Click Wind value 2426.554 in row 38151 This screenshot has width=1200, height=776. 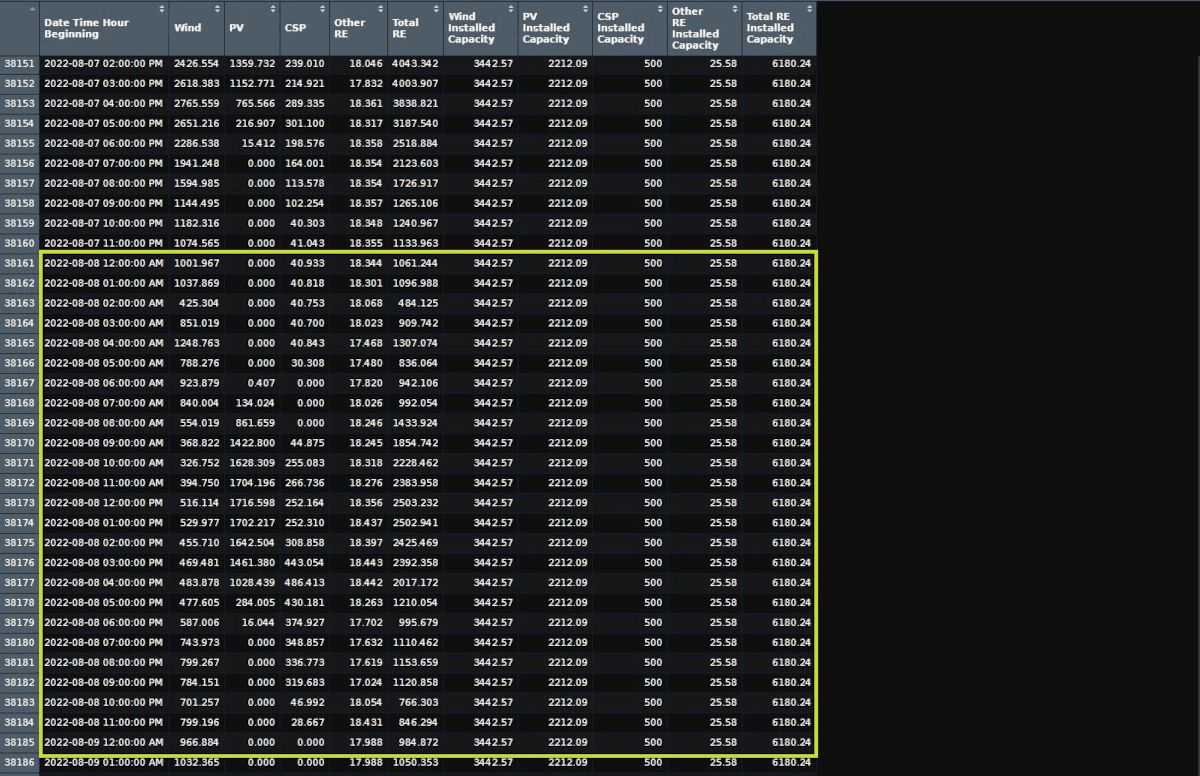click(x=196, y=63)
